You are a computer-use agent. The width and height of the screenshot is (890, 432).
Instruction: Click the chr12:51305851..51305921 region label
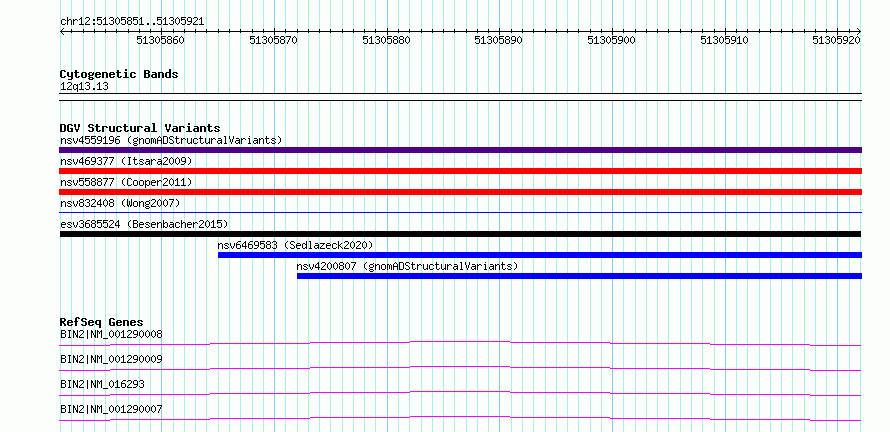(132, 22)
